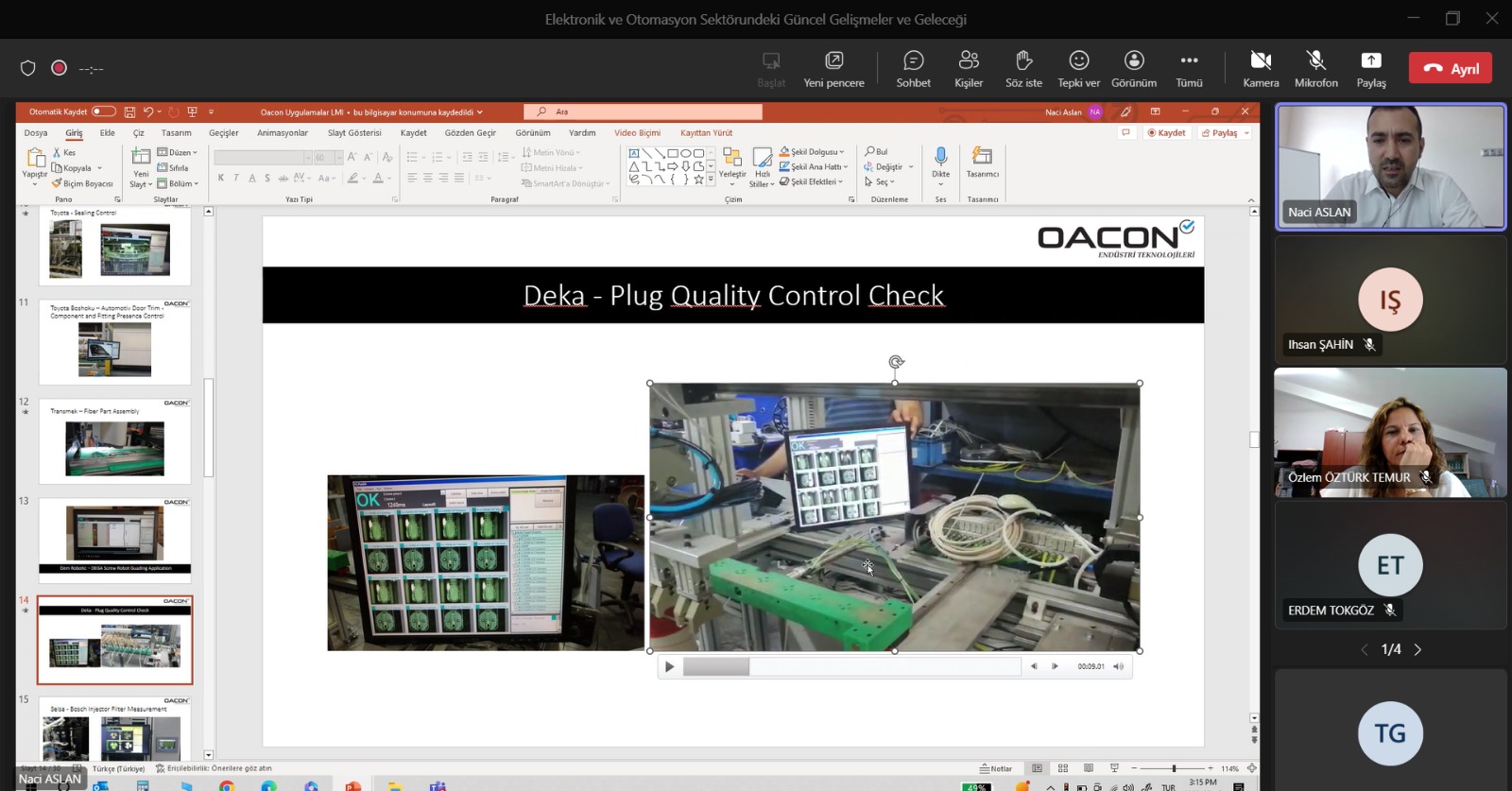Switch to the Ekle tab
This screenshot has height=791, width=1512.
click(108, 133)
